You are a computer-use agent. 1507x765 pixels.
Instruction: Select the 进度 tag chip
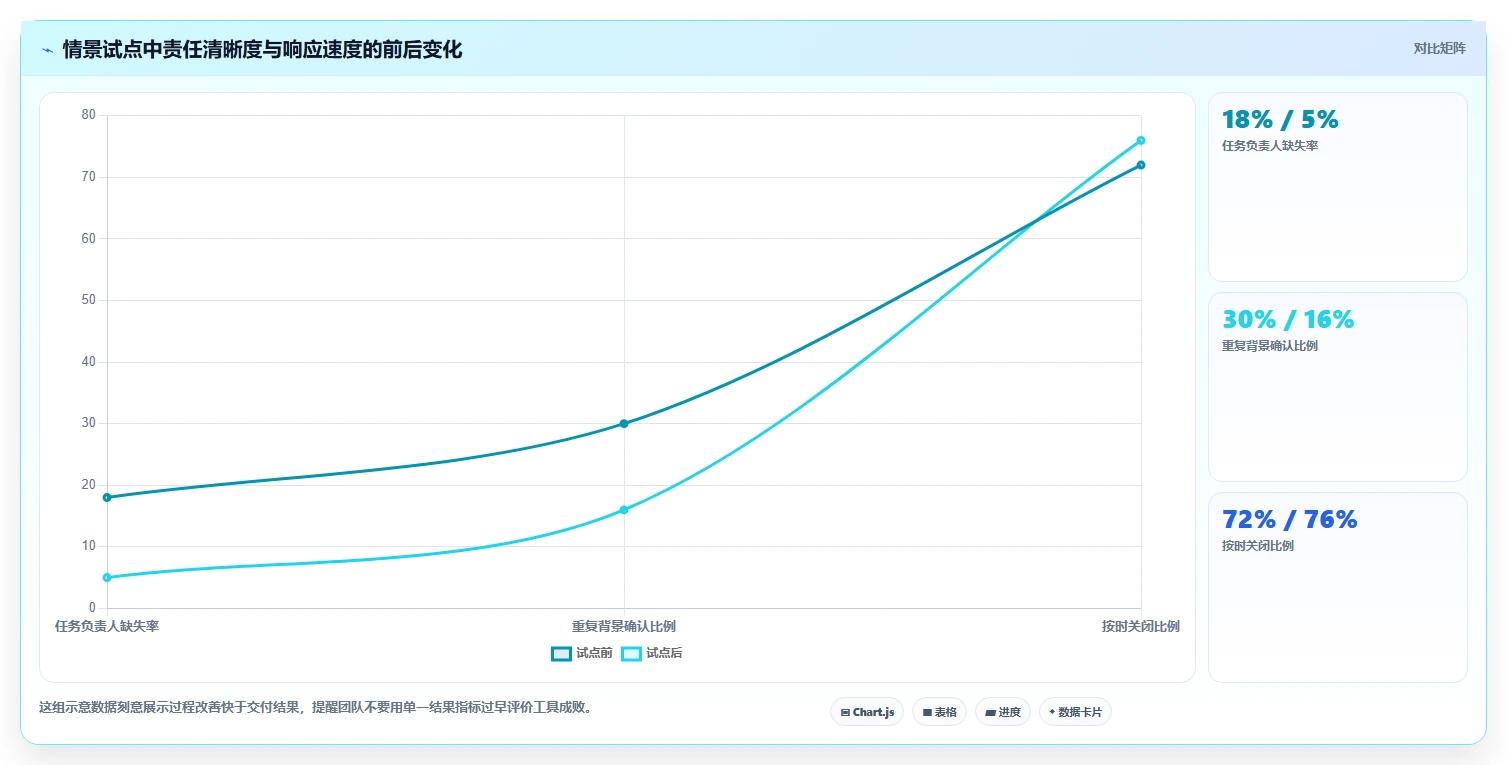[1002, 712]
